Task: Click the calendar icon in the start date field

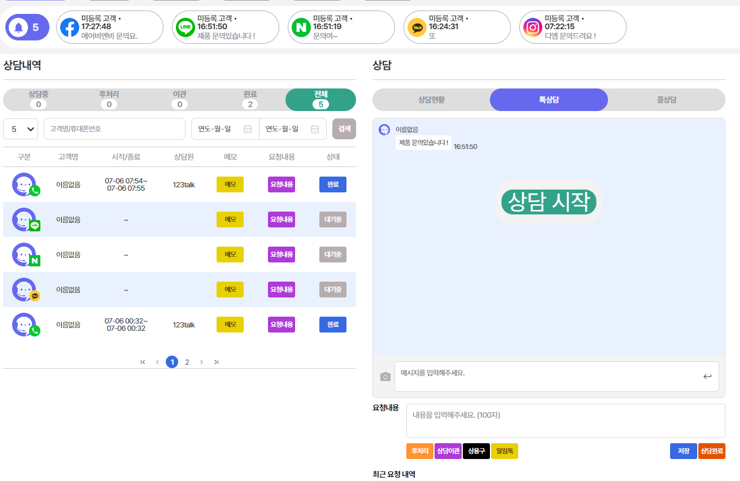Action: tap(248, 129)
